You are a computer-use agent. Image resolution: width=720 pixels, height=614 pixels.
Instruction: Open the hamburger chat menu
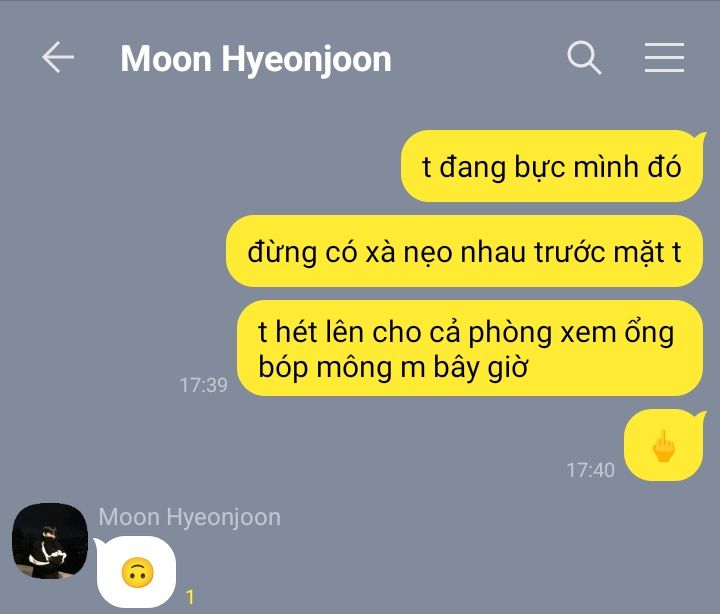coord(664,57)
